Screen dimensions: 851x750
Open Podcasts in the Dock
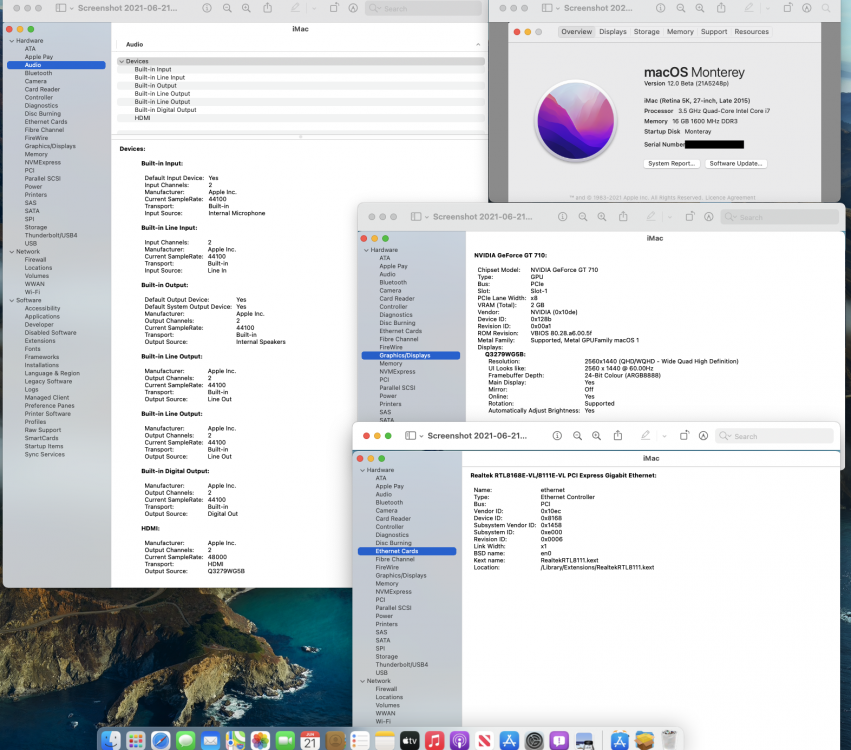coord(459,740)
